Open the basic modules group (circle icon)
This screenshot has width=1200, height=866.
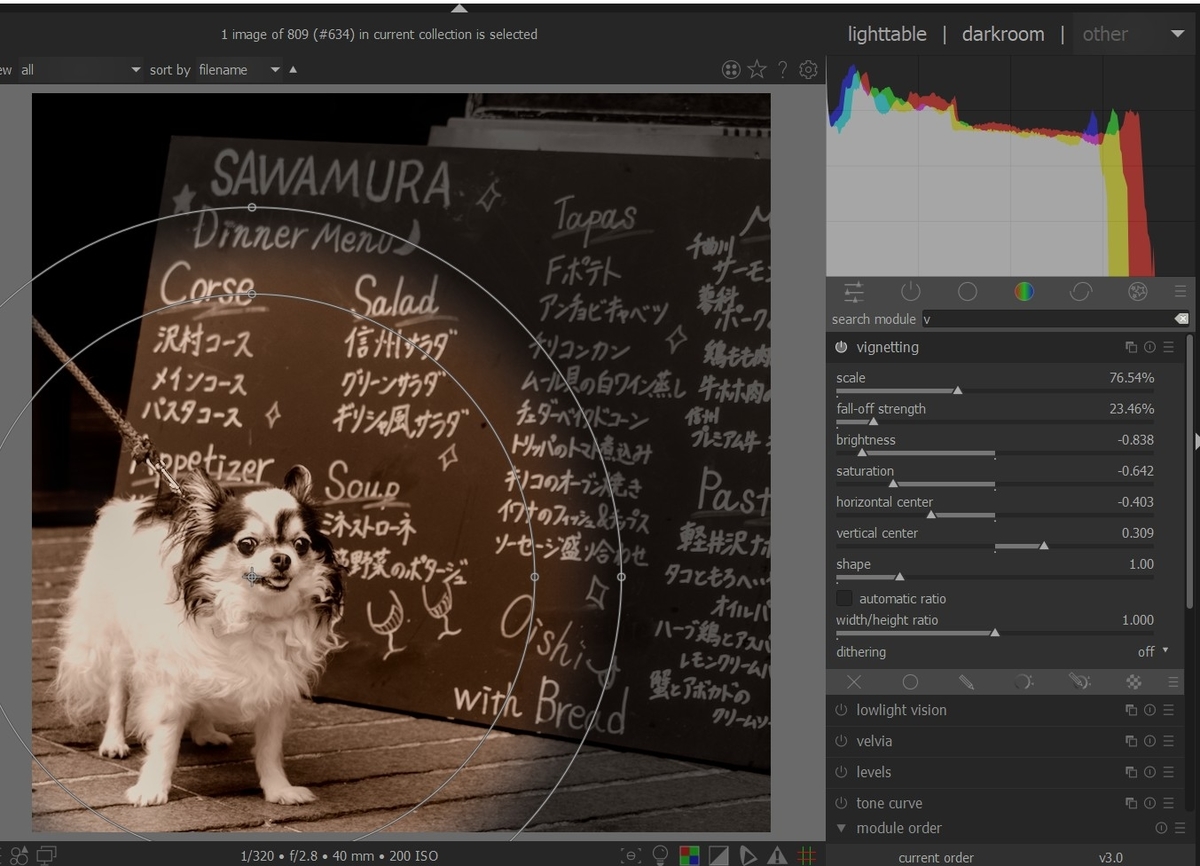967,291
